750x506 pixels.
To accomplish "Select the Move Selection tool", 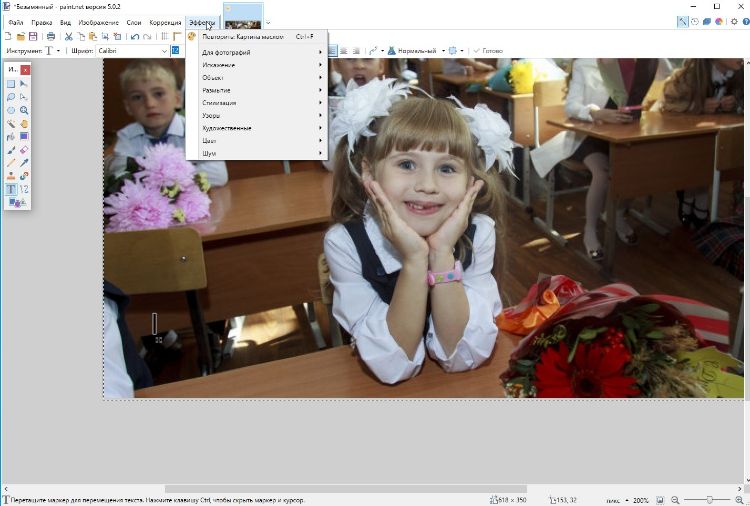I will coord(24,97).
